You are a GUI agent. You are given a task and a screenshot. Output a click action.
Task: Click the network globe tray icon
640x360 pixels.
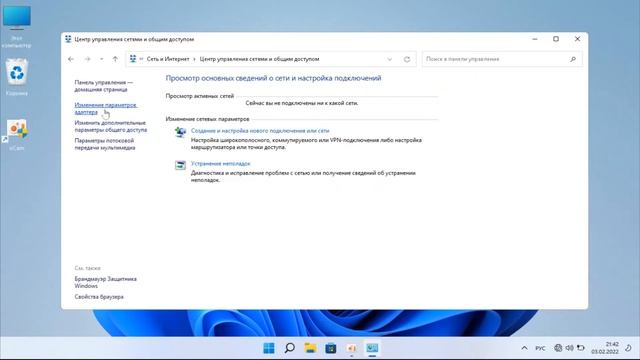pos(558,348)
